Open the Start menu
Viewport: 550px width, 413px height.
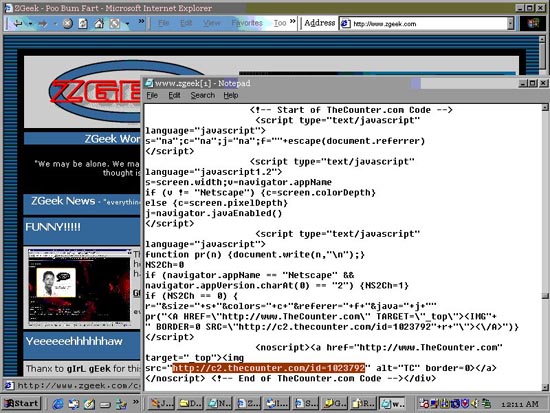click(x=22, y=404)
